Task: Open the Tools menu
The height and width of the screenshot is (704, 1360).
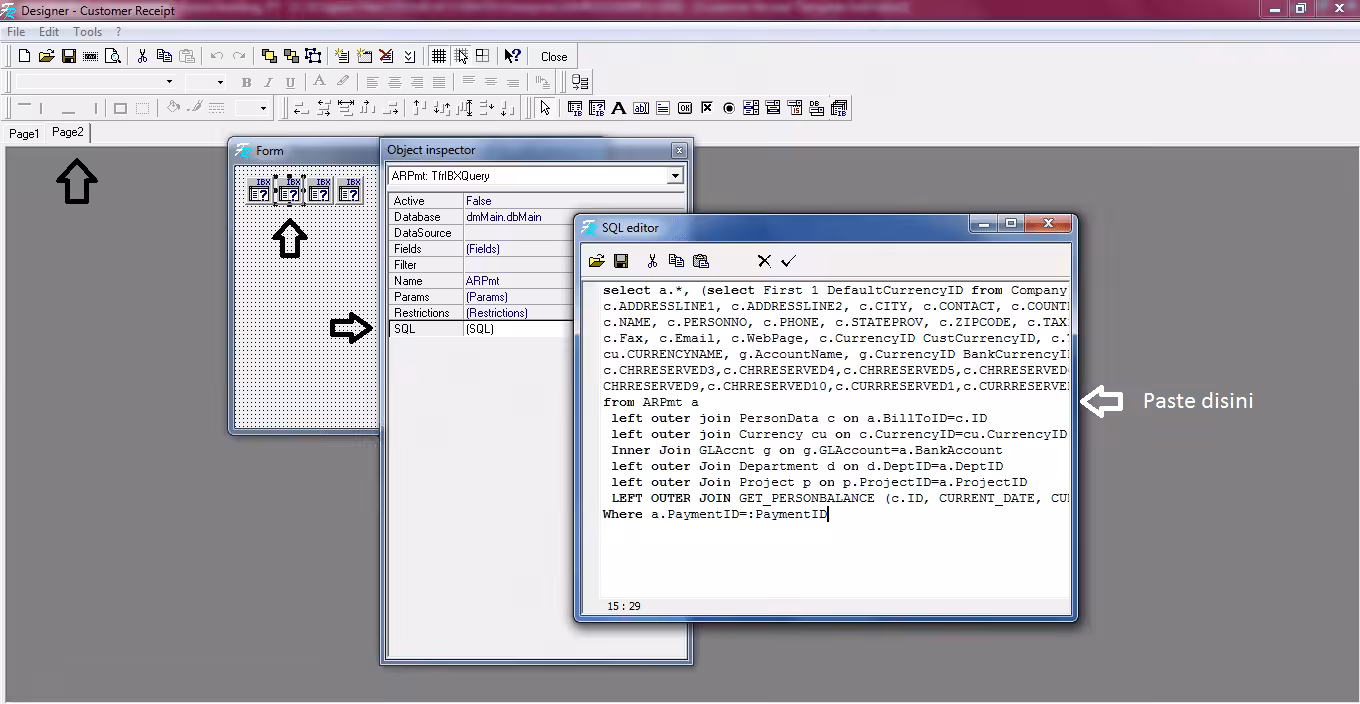Action: [x=87, y=32]
